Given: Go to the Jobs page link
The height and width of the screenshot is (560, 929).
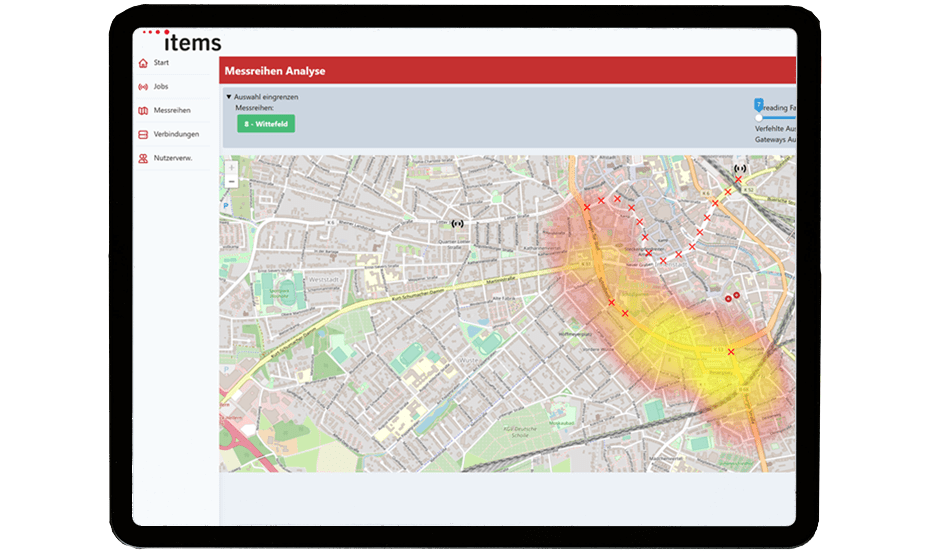Looking at the screenshot, I should [x=160, y=87].
